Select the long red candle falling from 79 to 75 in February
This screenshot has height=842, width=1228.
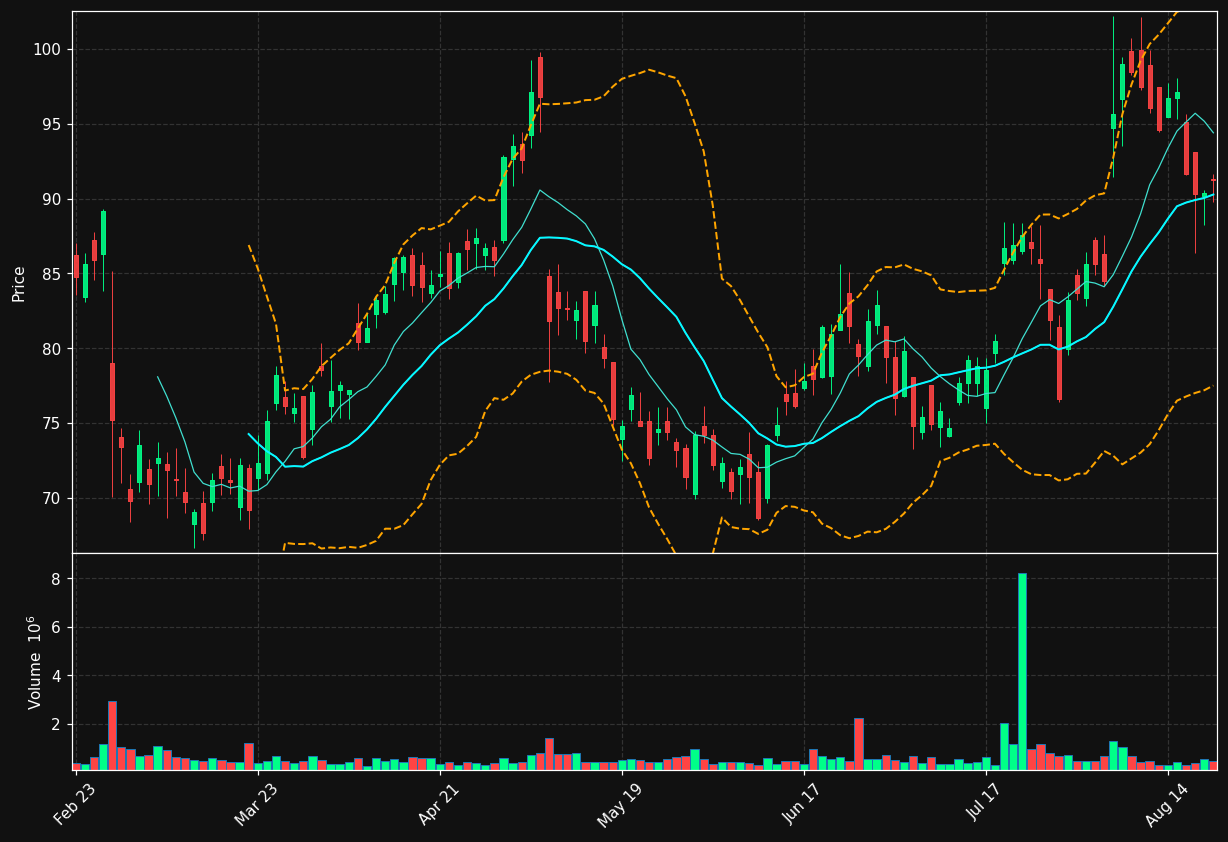tap(112, 392)
